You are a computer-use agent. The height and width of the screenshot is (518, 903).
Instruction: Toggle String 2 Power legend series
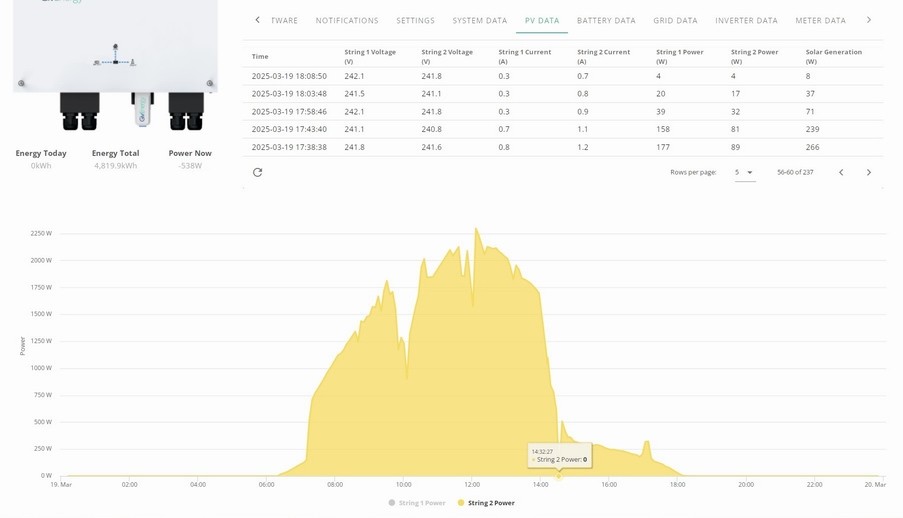[x=486, y=503]
